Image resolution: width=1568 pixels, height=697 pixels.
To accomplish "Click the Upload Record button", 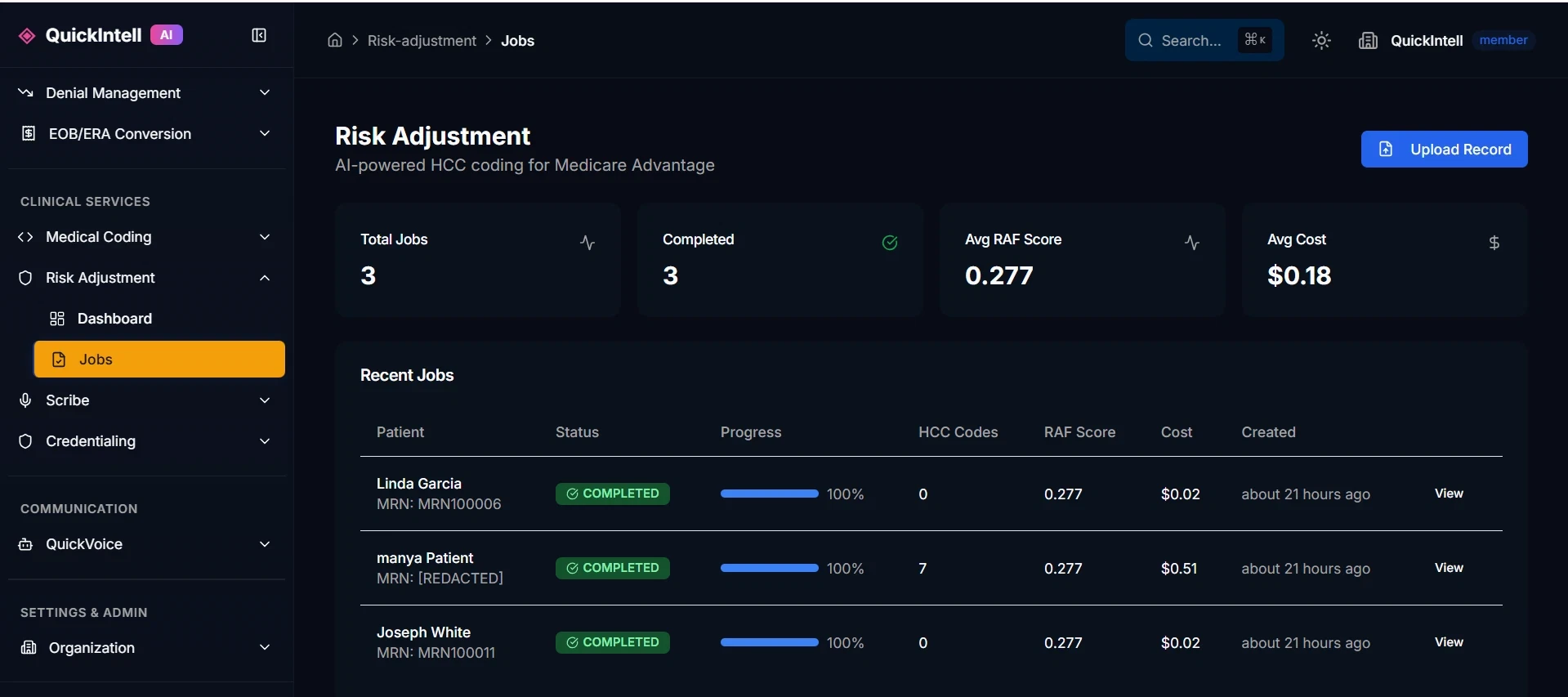I will point(1444,149).
